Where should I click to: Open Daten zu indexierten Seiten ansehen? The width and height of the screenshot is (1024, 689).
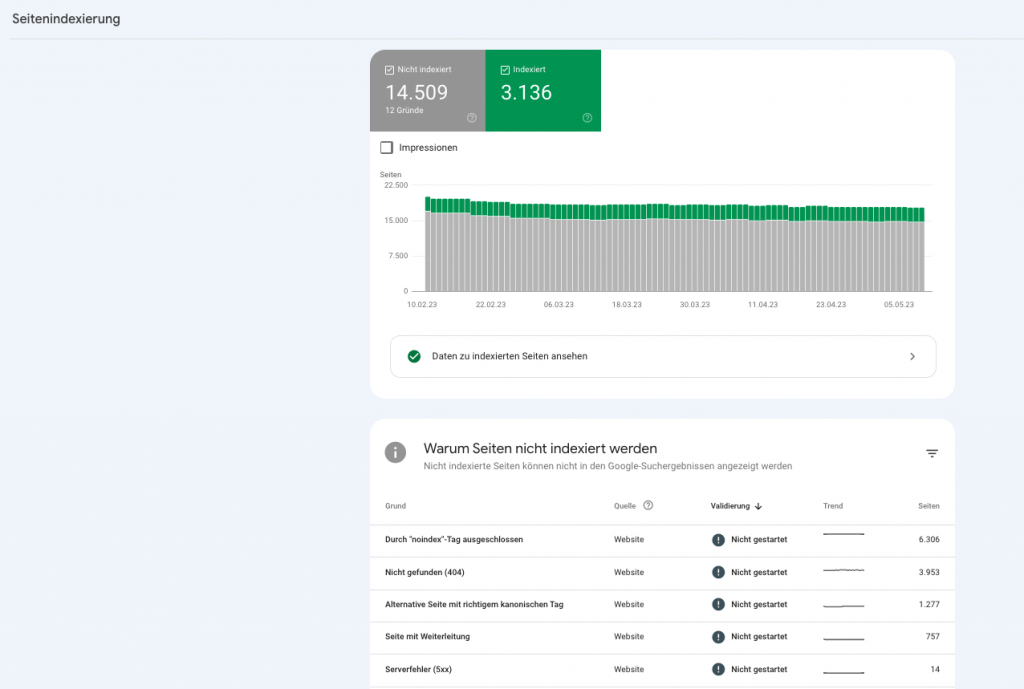pyautogui.click(x=509, y=356)
